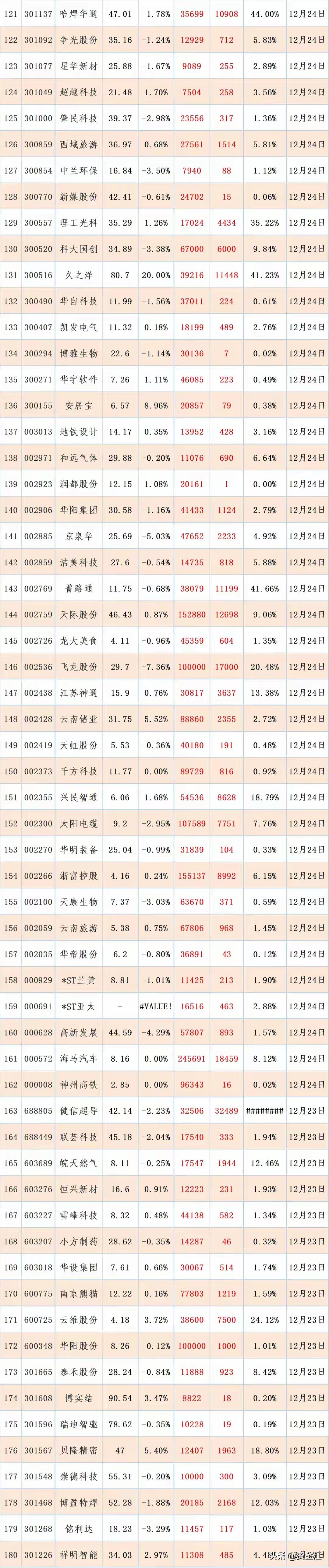The width and height of the screenshot is (329, 1568).
Task: Click the 贝隆精密 name cell
Action: 79,1451
